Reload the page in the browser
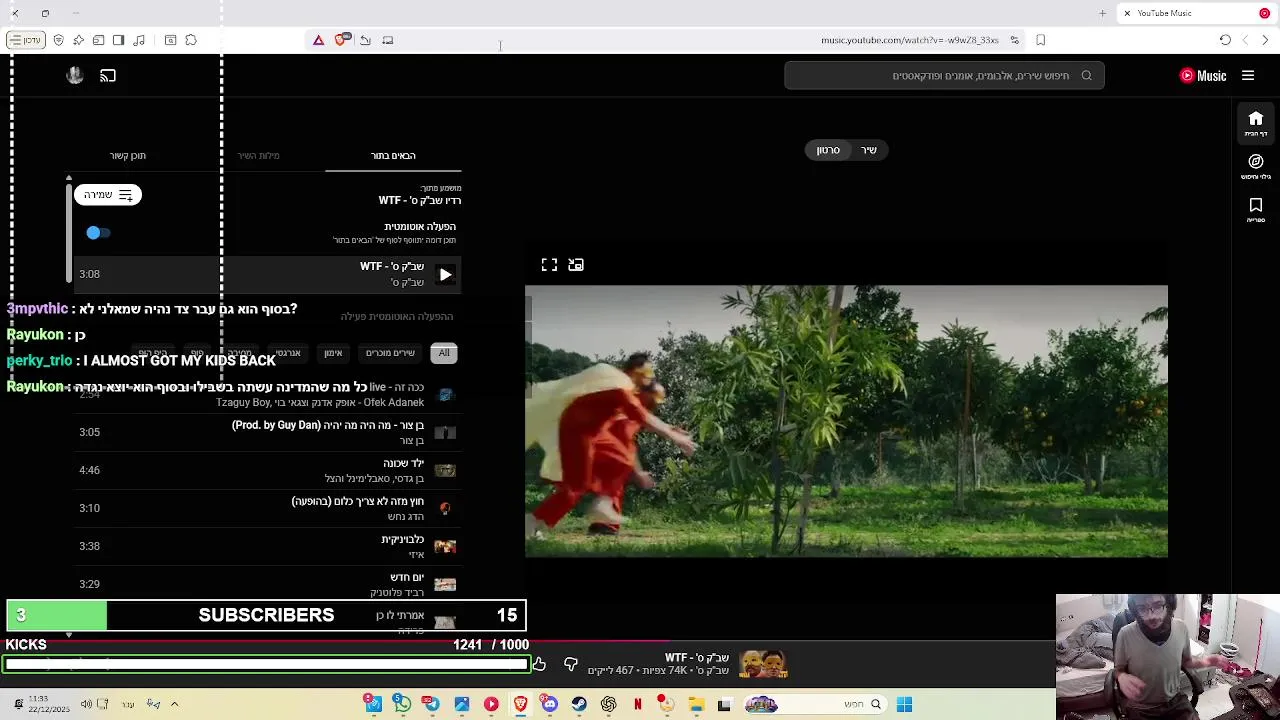This screenshot has width=1280, height=720. point(1225,40)
